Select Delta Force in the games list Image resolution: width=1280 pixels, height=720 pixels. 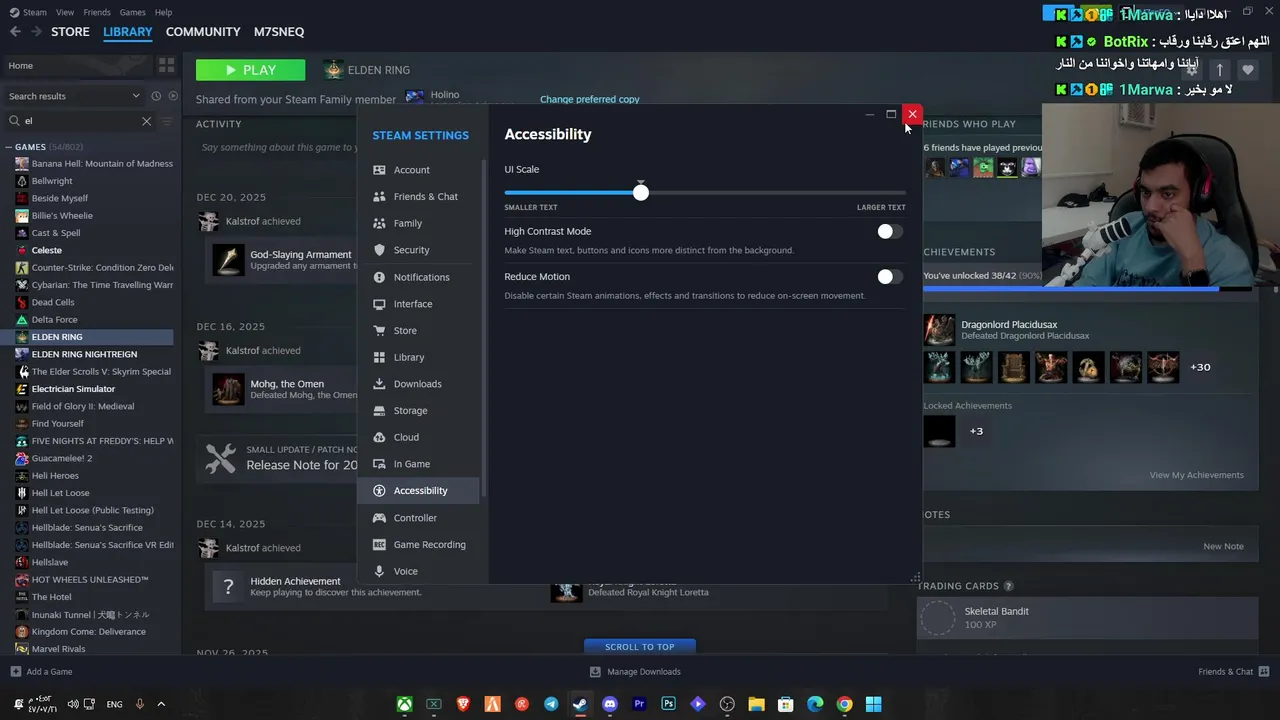click(x=54, y=320)
